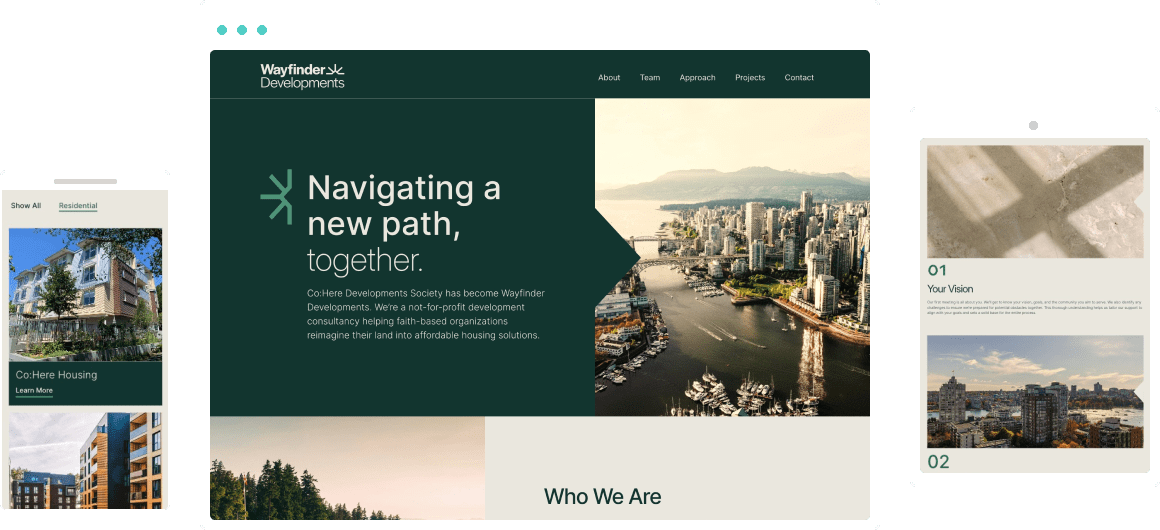
Task: Click the Vancouver aerial skyline hero image
Action: tap(732, 257)
